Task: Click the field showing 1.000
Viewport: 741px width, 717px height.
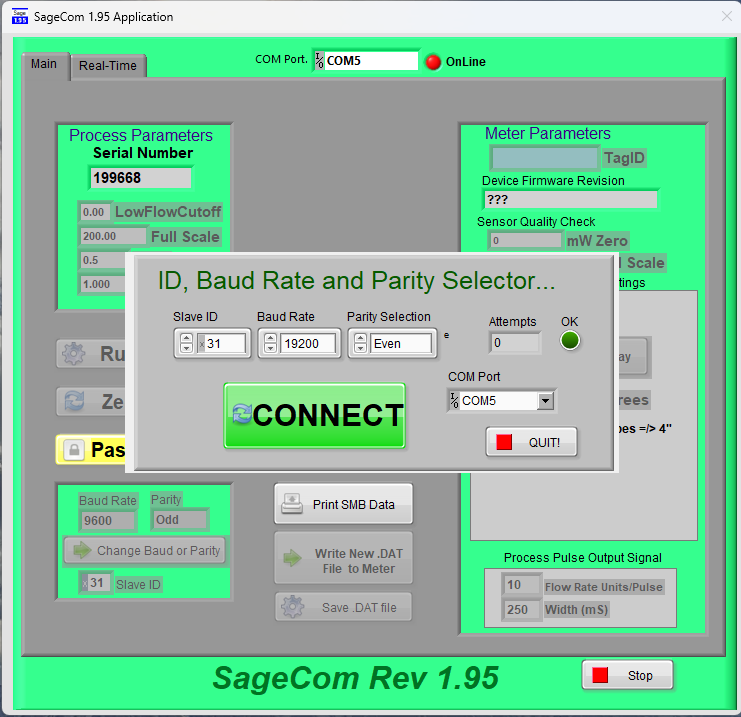Action: (102, 284)
